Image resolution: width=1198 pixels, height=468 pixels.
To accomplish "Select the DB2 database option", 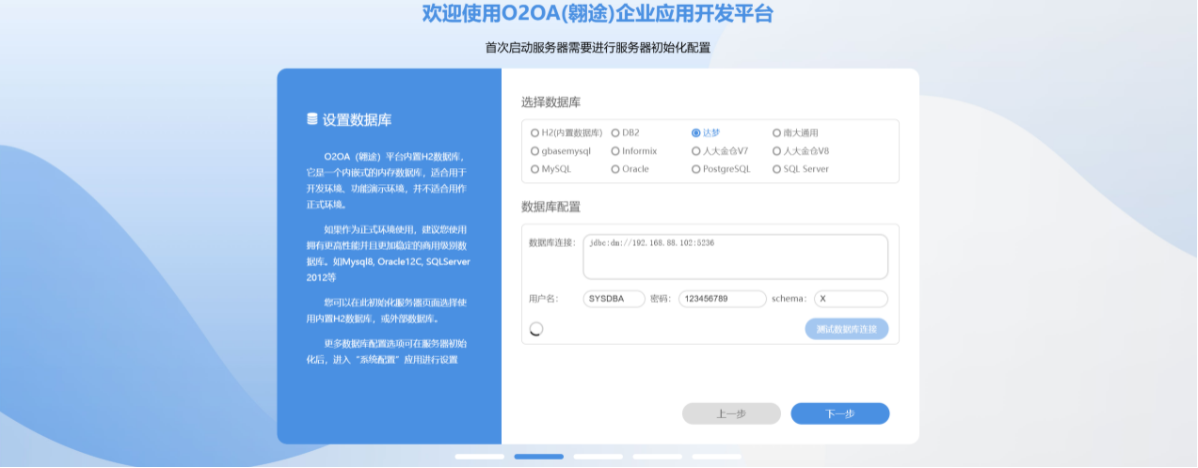I will [625, 132].
